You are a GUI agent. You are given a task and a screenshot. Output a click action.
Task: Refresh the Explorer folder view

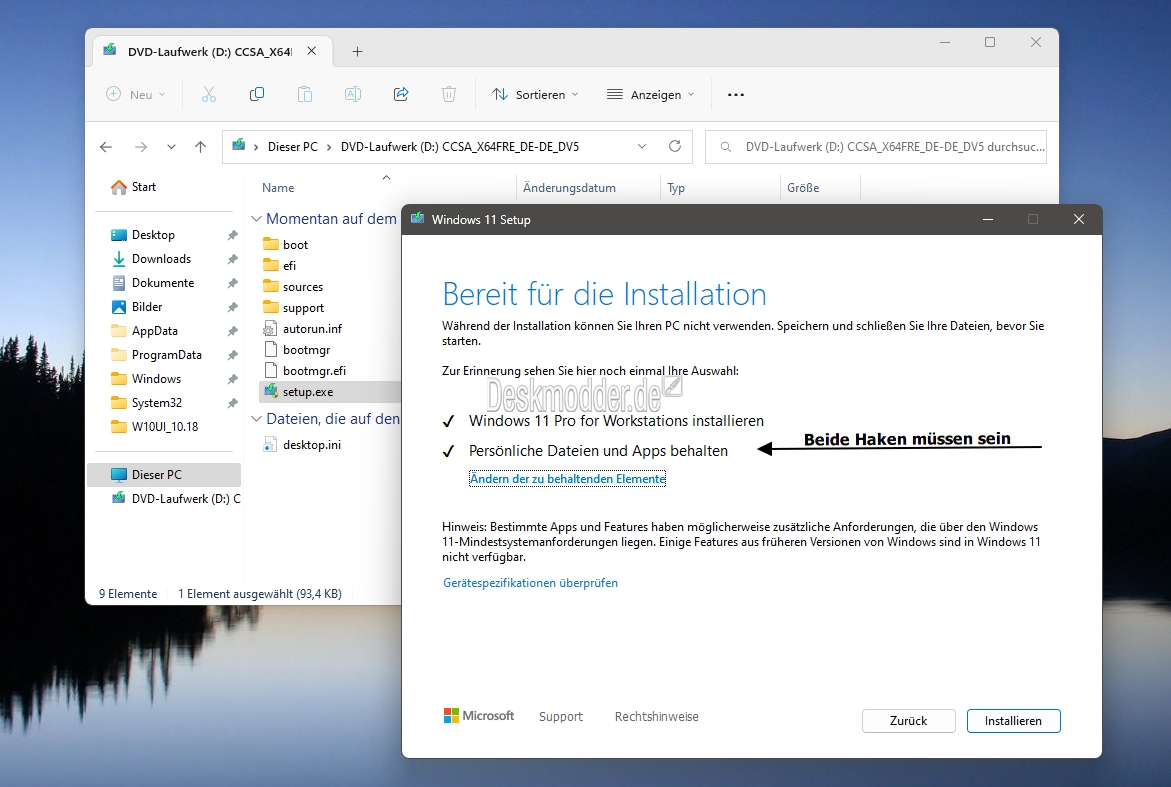[x=675, y=146]
